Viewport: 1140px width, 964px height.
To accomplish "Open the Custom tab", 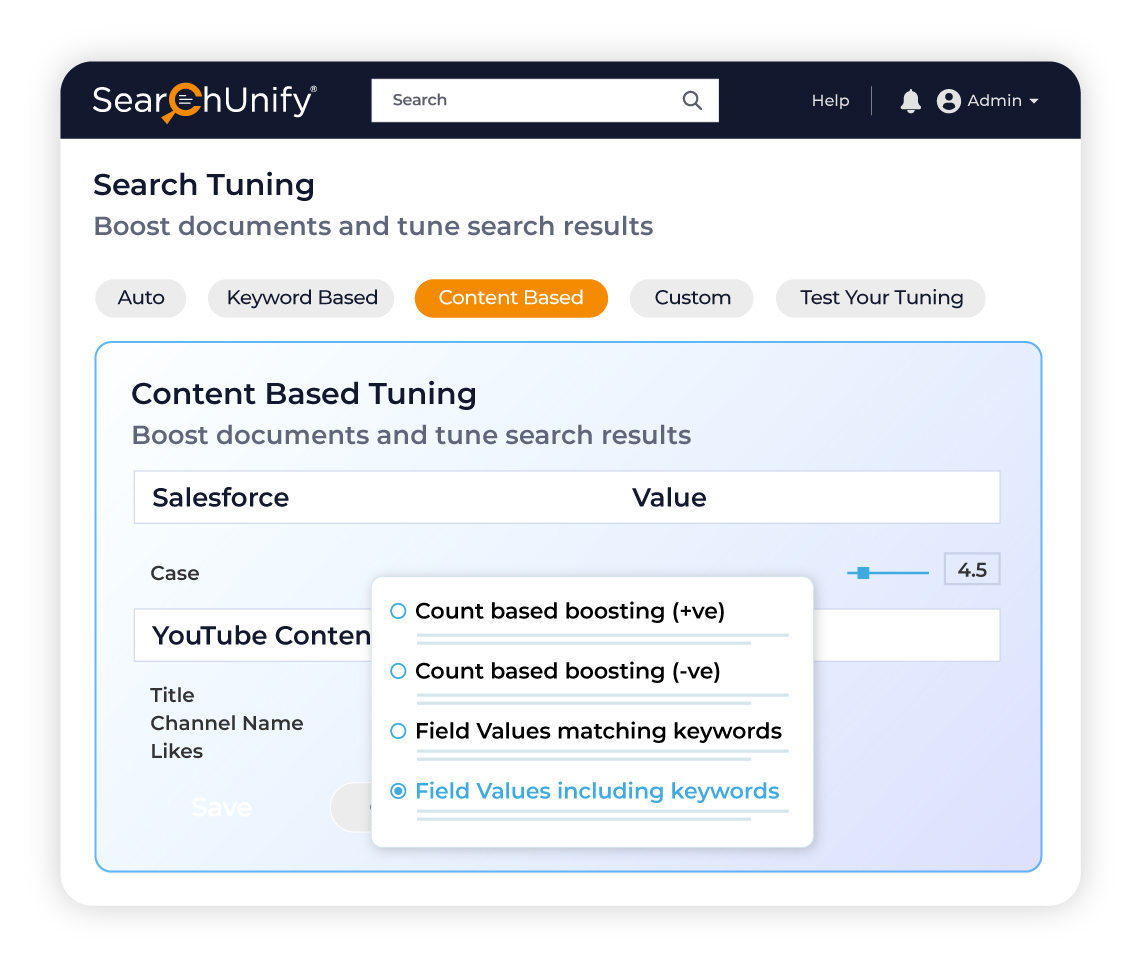I will click(692, 298).
